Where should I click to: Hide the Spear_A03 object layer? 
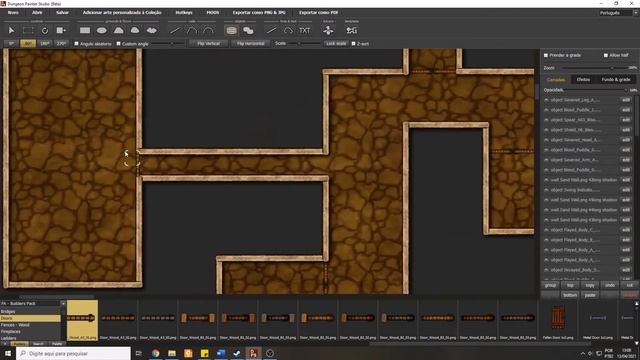point(546,120)
